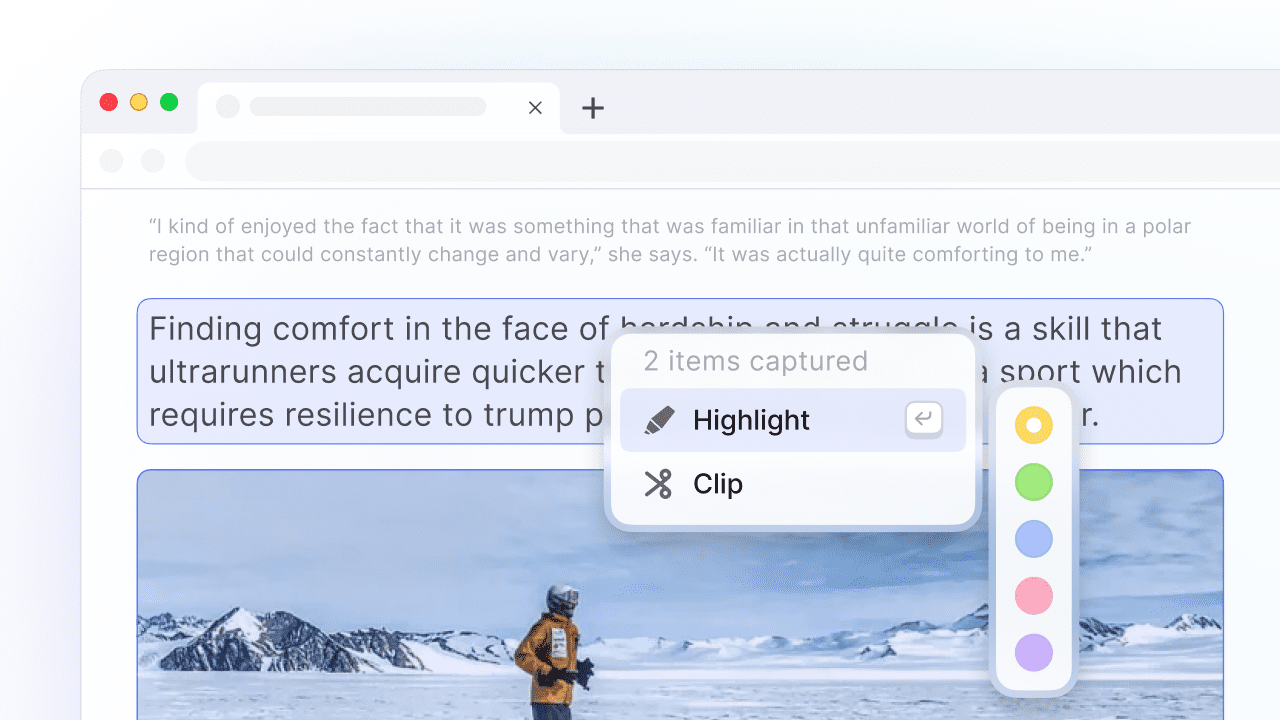Choose the purple highlight color
Image resolution: width=1280 pixels, height=720 pixels.
tap(1034, 653)
